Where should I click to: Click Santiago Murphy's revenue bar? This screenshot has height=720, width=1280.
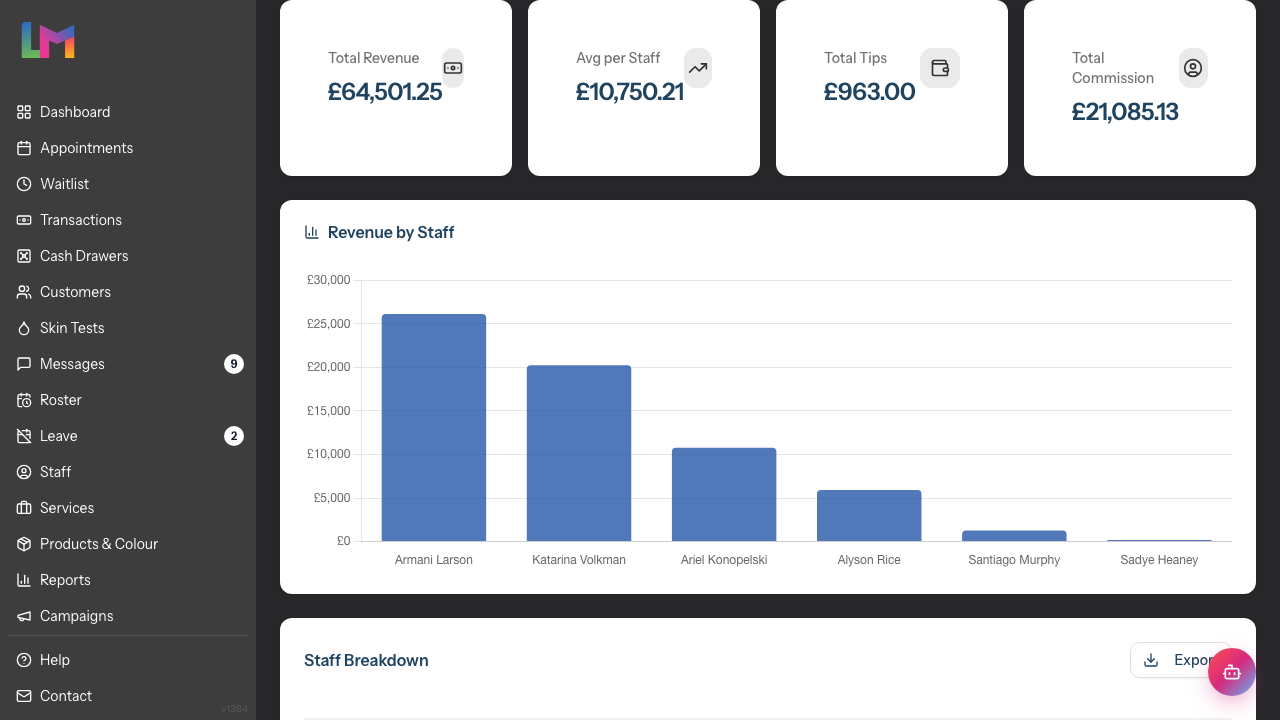[1014, 536]
